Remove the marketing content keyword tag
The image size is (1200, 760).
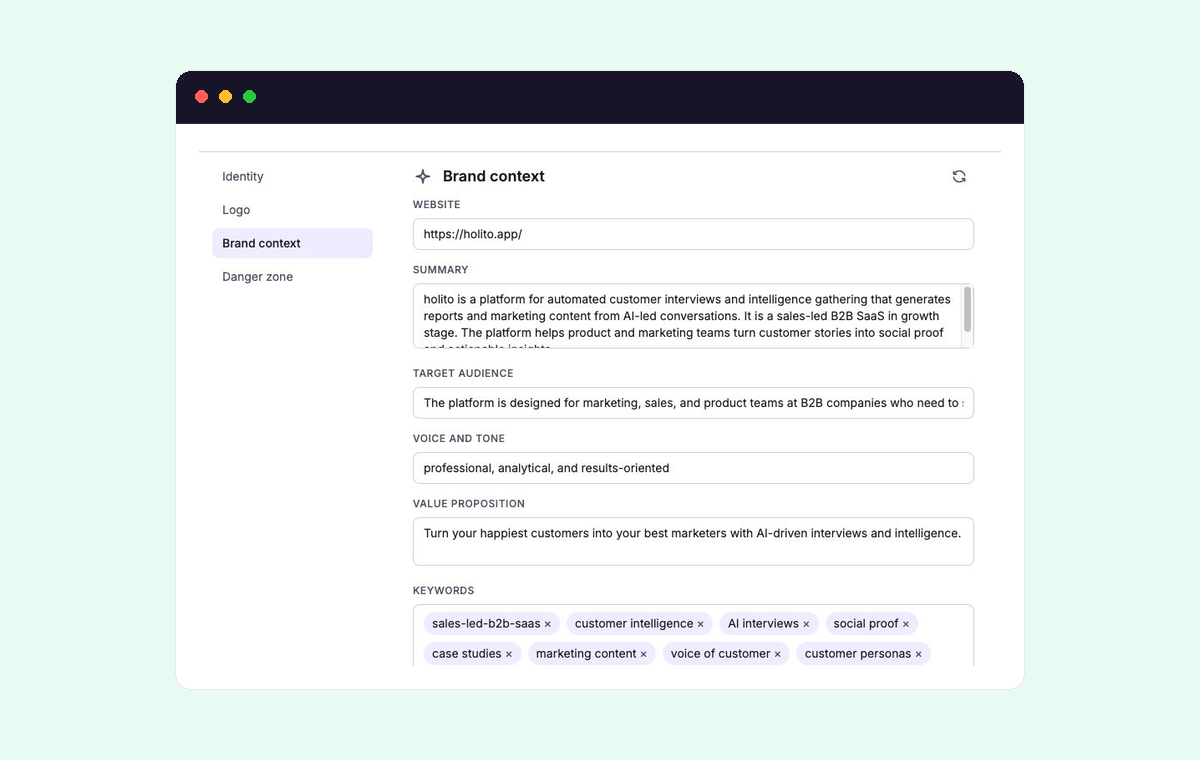(644, 654)
